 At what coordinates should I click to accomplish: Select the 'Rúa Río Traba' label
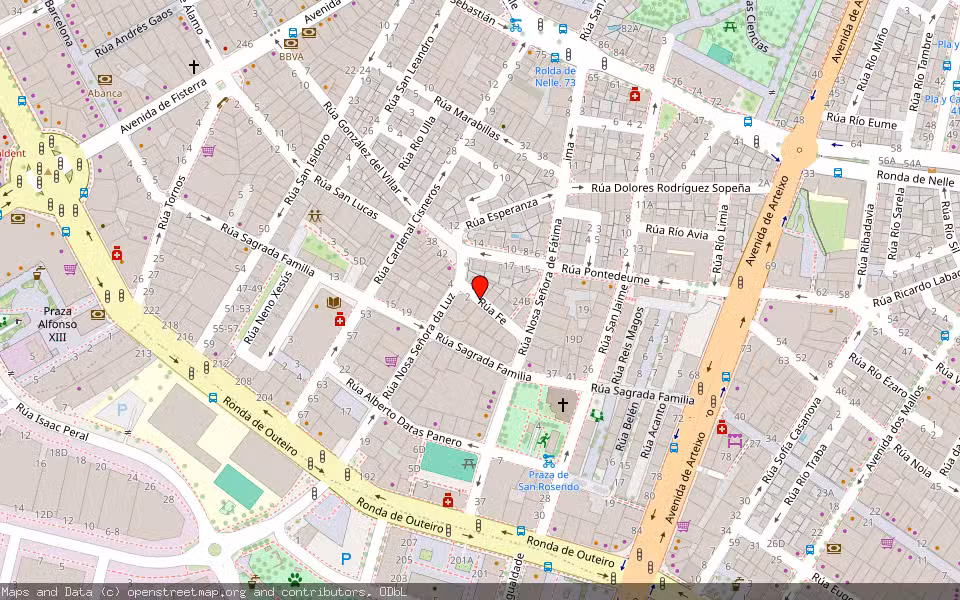click(x=805, y=475)
